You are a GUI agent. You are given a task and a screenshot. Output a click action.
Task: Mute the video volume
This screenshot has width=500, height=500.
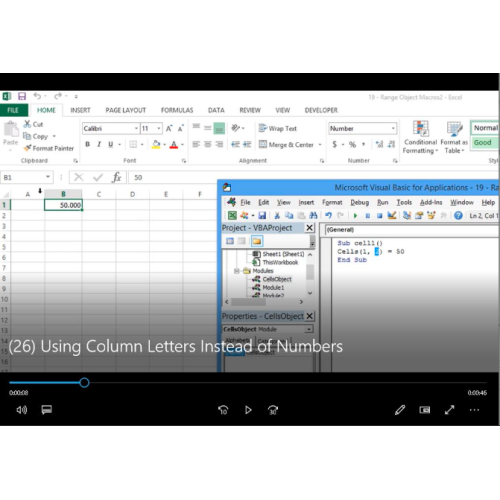22,410
